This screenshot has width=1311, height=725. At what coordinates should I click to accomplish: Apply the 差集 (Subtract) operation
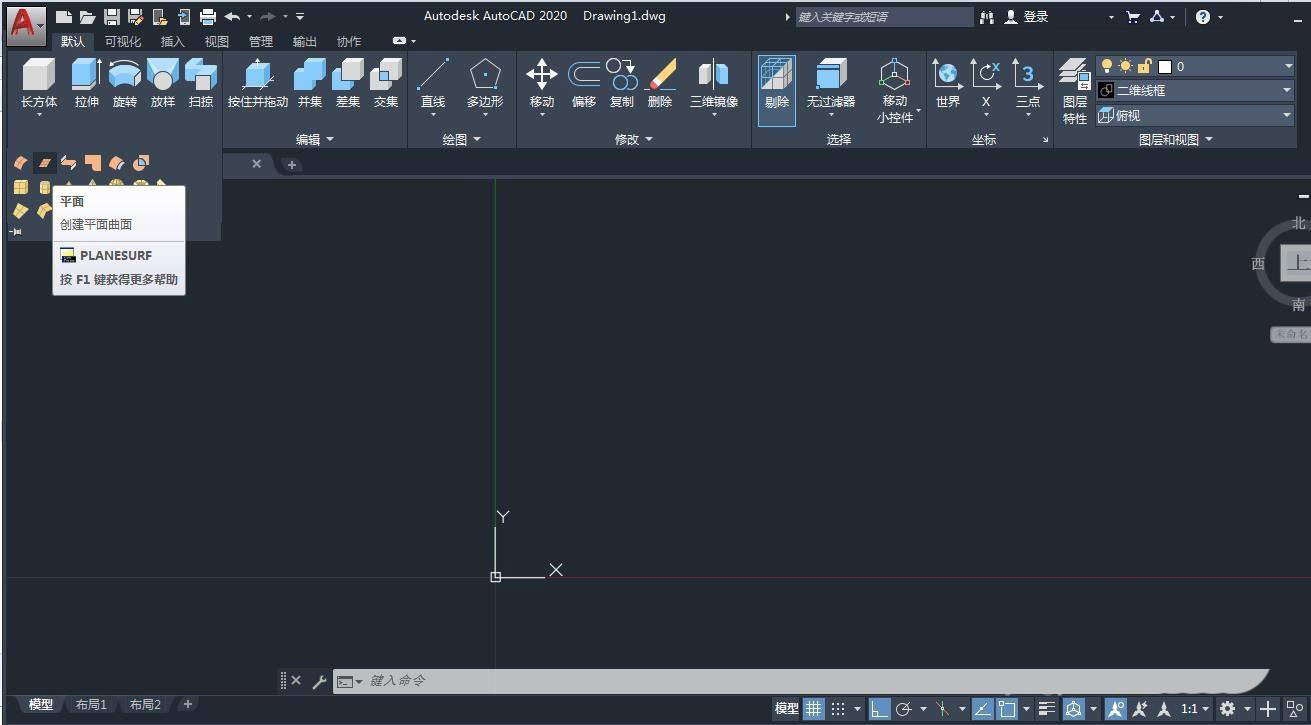click(x=348, y=84)
